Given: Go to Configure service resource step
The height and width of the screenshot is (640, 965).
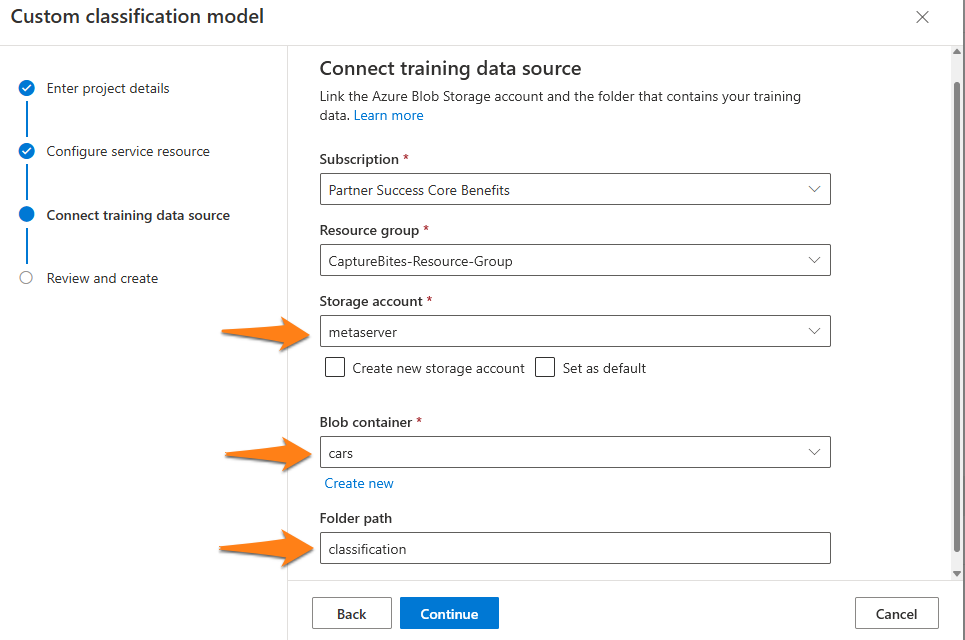Looking at the screenshot, I should click(128, 151).
